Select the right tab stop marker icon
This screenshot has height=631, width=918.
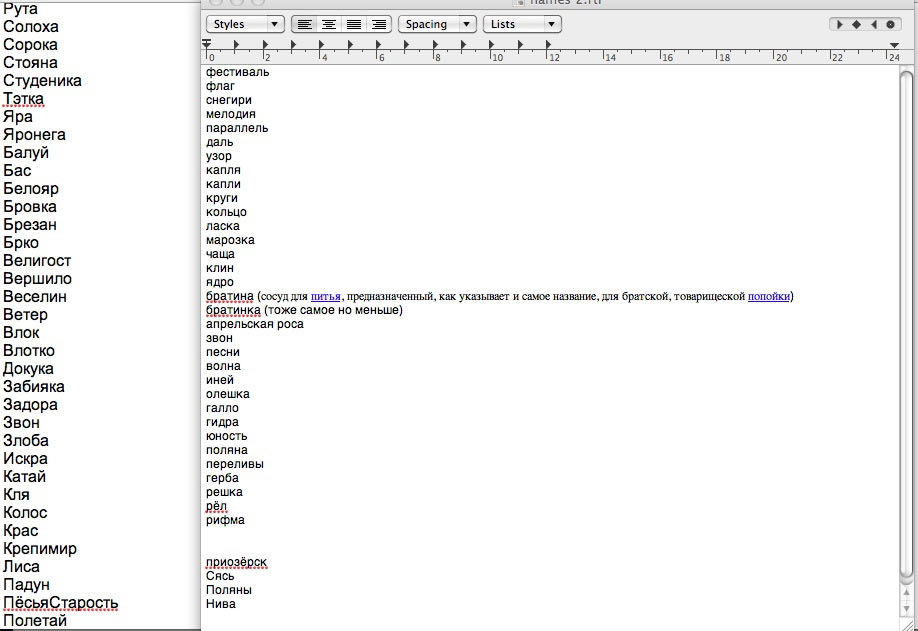click(x=873, y=24)
